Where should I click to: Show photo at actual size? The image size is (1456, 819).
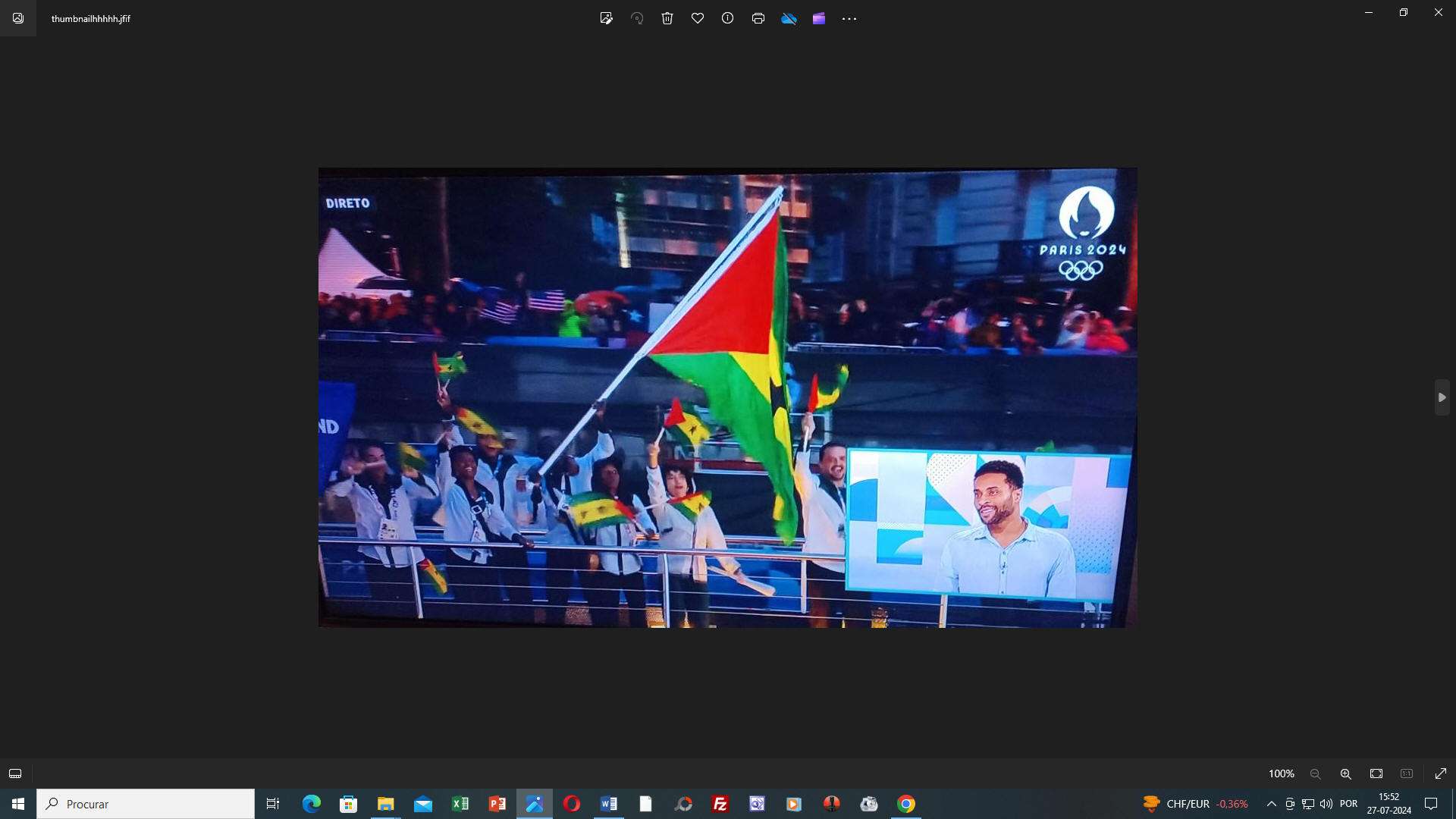pyautogui.click(x=1407, y=773)
